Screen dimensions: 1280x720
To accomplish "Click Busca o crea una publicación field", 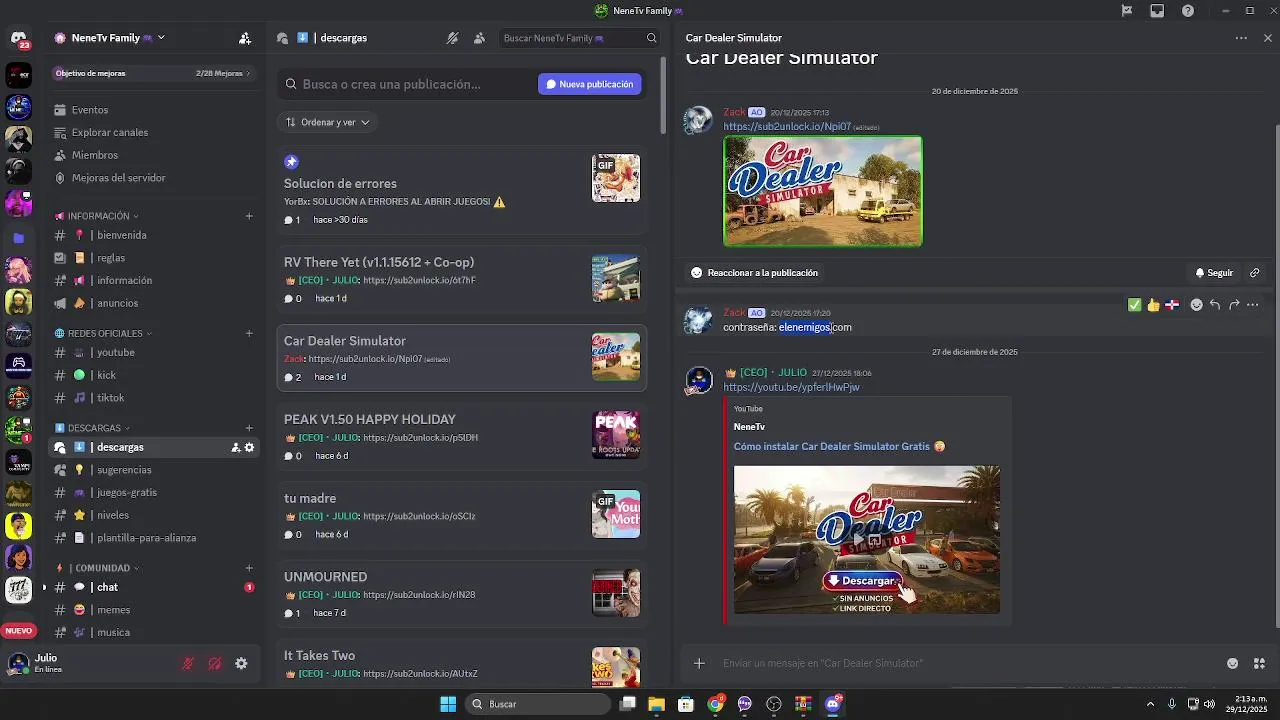I will [405, 84].
